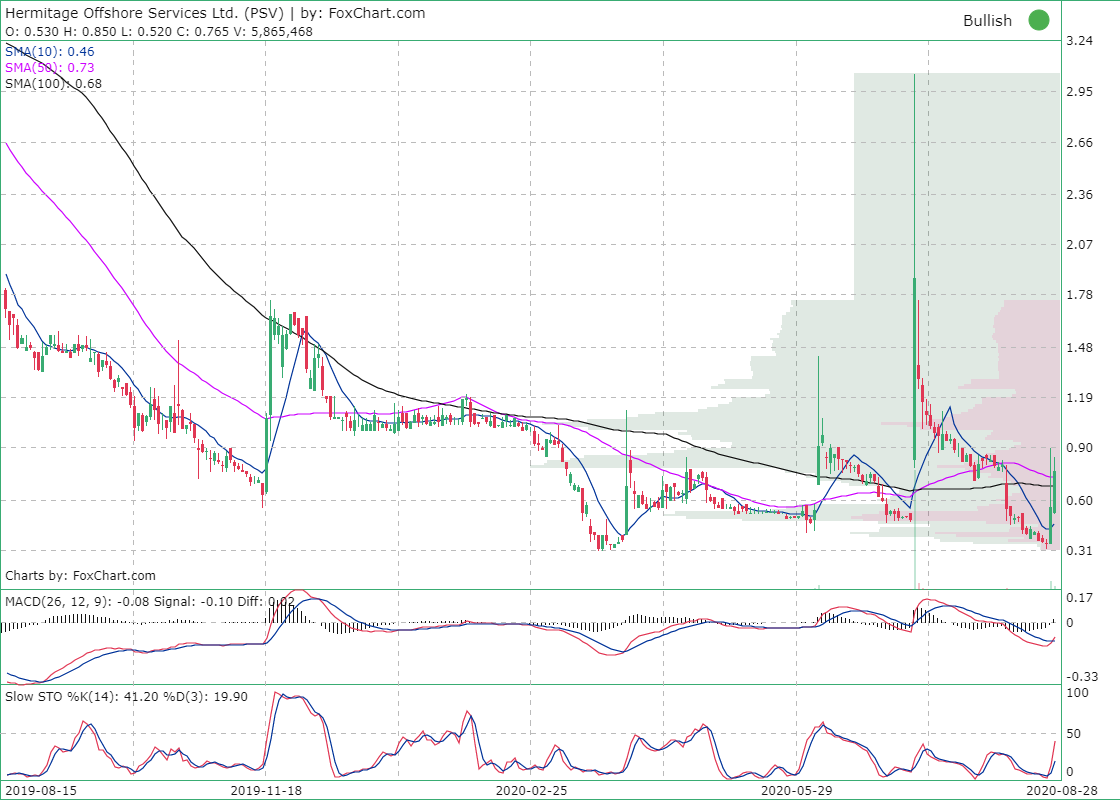Image resolution: width=1120 pixels, height=800 pixels.
Task: Click the 2019-11-18 date axis label
Action: coord(266,790)
